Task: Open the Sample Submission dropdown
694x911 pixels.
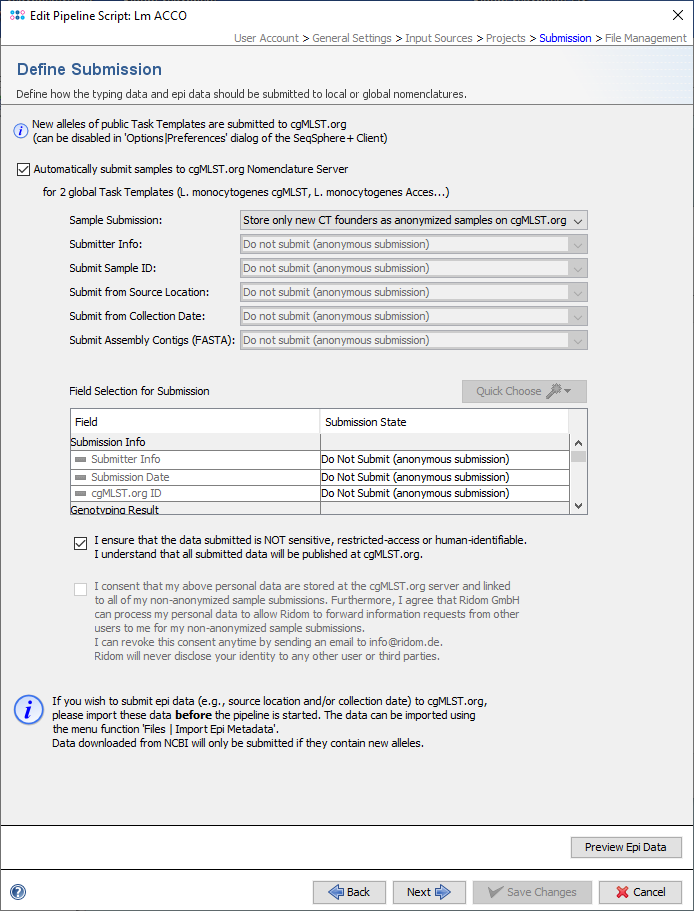Action: coord(413,220)
